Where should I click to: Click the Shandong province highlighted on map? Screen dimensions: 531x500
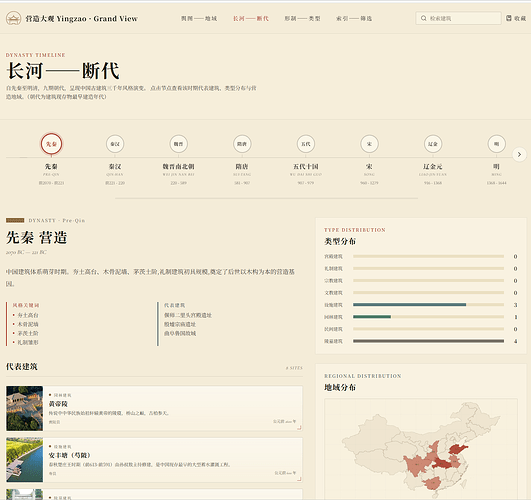pyautogui.click(x=458, y=449)
